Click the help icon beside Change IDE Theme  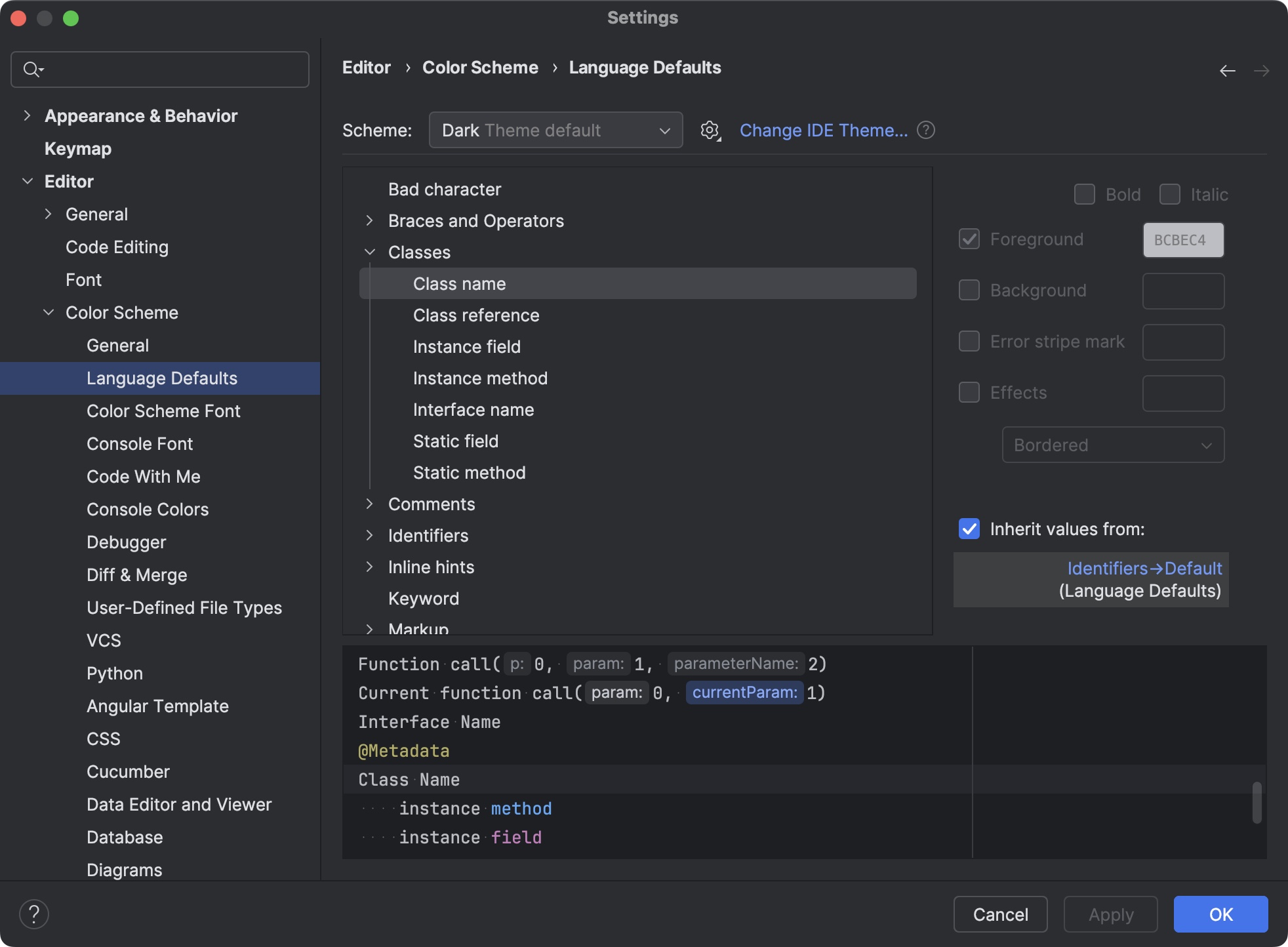[926, 130]
